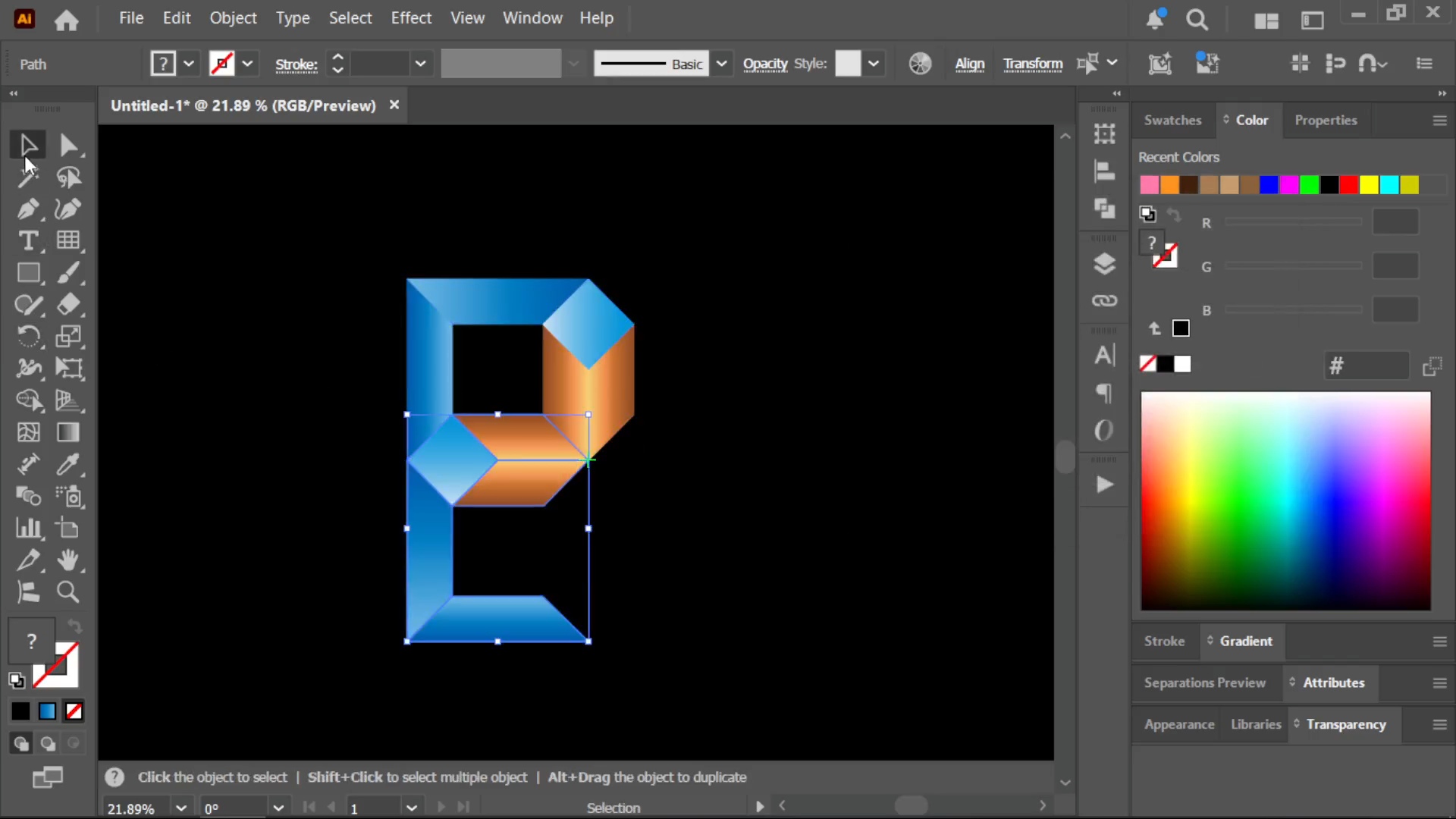Pick the Hand tool

[x=68, y=560]
